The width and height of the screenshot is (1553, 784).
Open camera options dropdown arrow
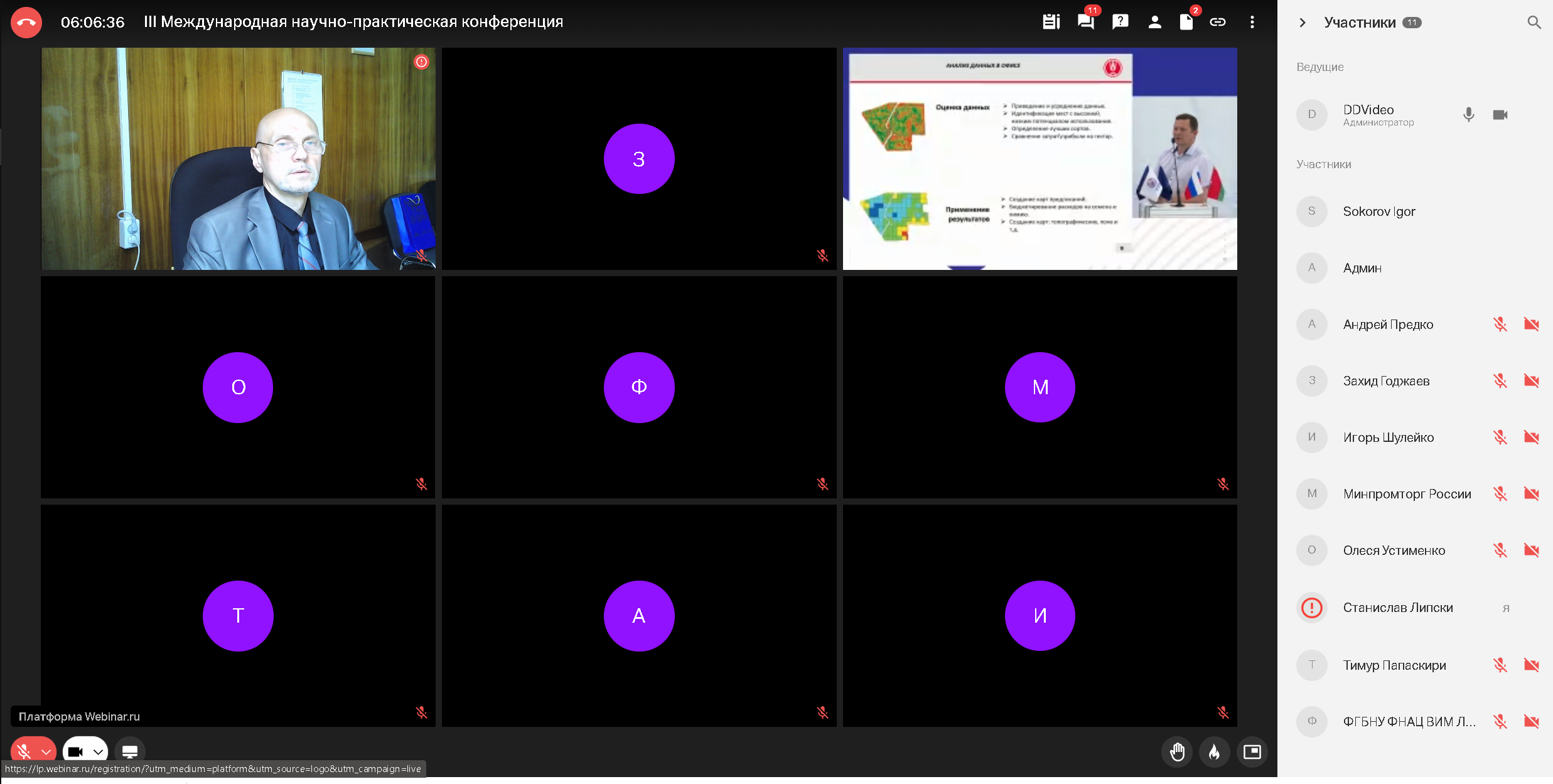point(99,751)
